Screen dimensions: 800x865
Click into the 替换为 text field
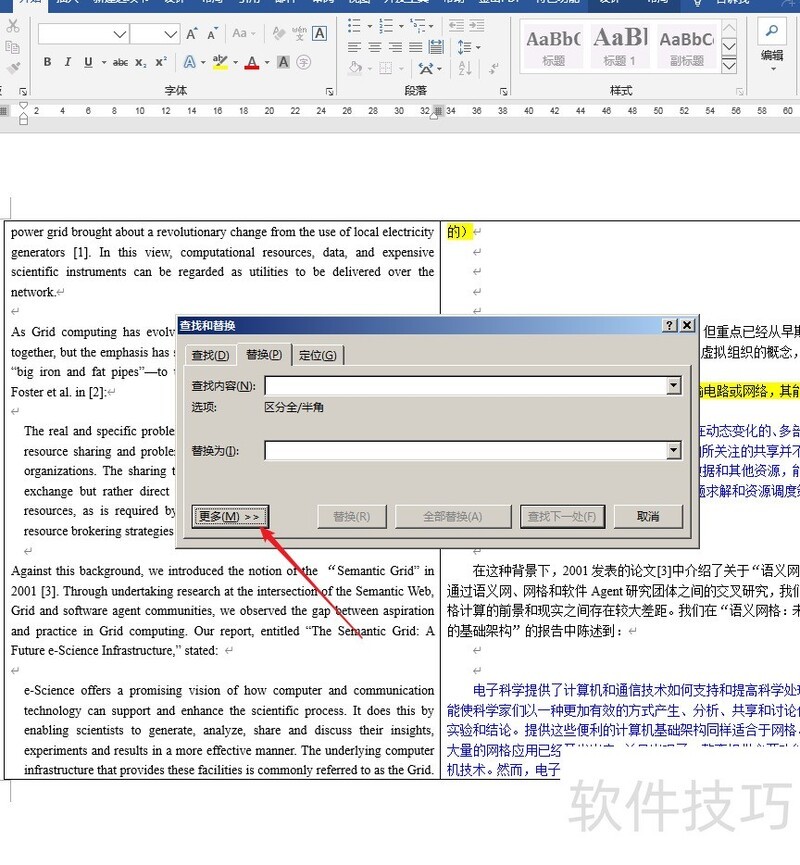[465, 451]
